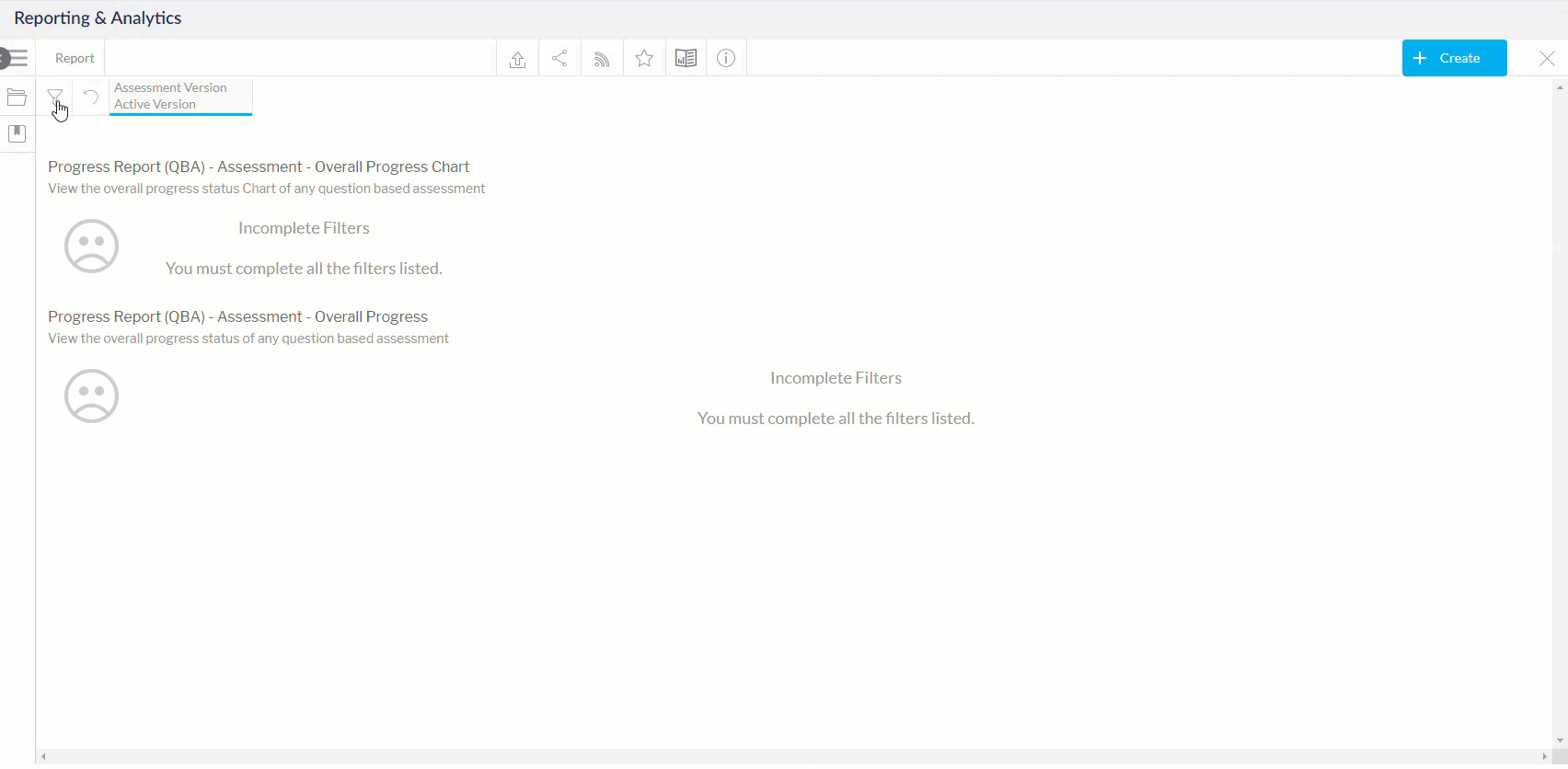Click Assessment - Overall Progress report title
The width and height of the screenshot is (1568, 769).
pyautogui.click(x=237, y=316)
